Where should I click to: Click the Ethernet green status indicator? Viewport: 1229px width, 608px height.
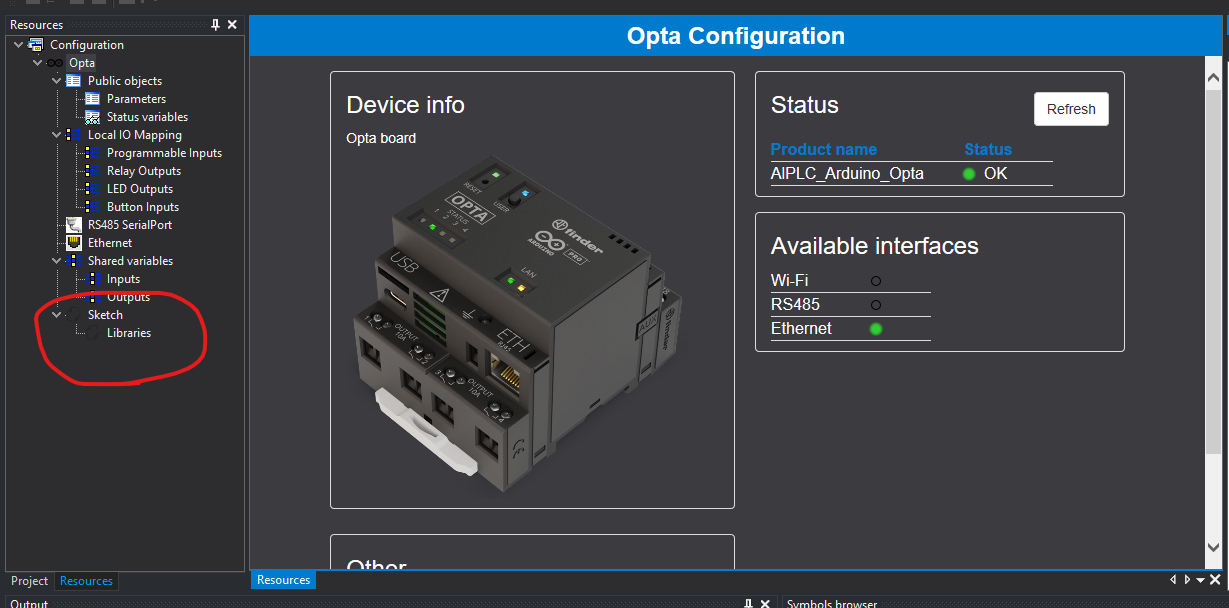[877, 328]
